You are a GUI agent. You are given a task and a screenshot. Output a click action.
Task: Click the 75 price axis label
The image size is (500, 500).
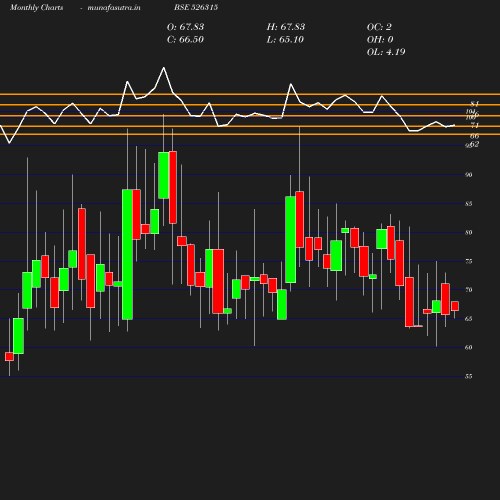(x=469, y=261)
